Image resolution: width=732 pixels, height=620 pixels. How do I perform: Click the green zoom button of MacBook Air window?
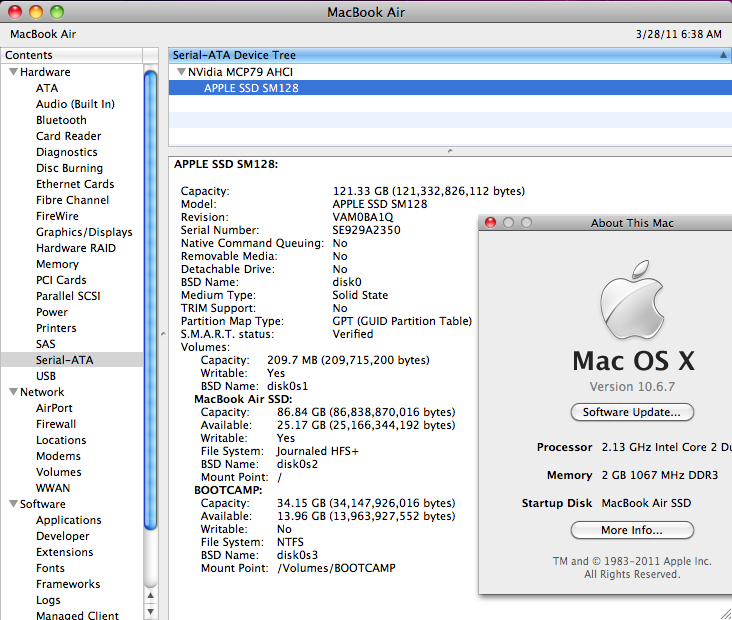57,12
